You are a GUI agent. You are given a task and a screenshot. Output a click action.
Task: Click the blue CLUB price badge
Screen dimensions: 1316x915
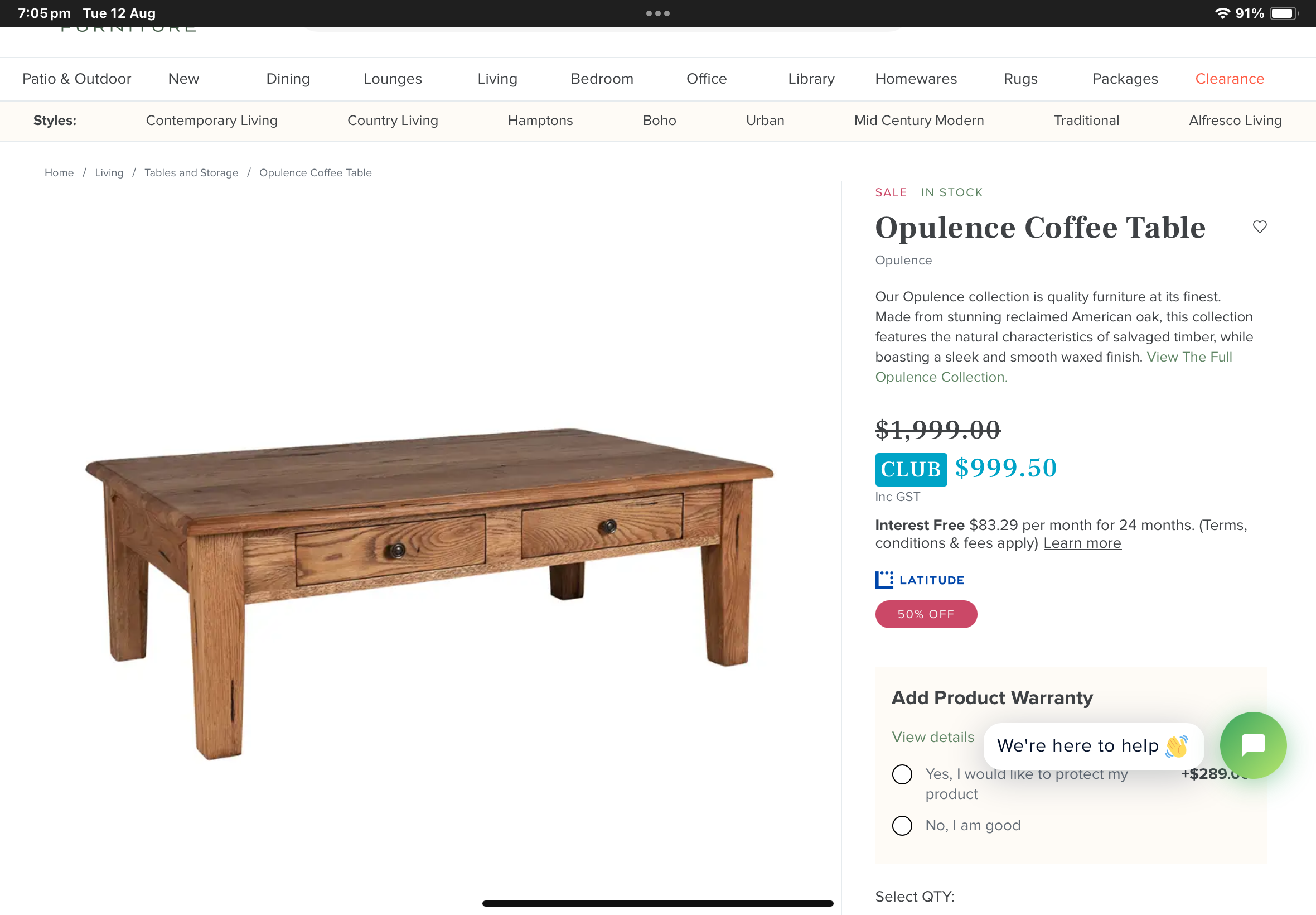[911, 469]
